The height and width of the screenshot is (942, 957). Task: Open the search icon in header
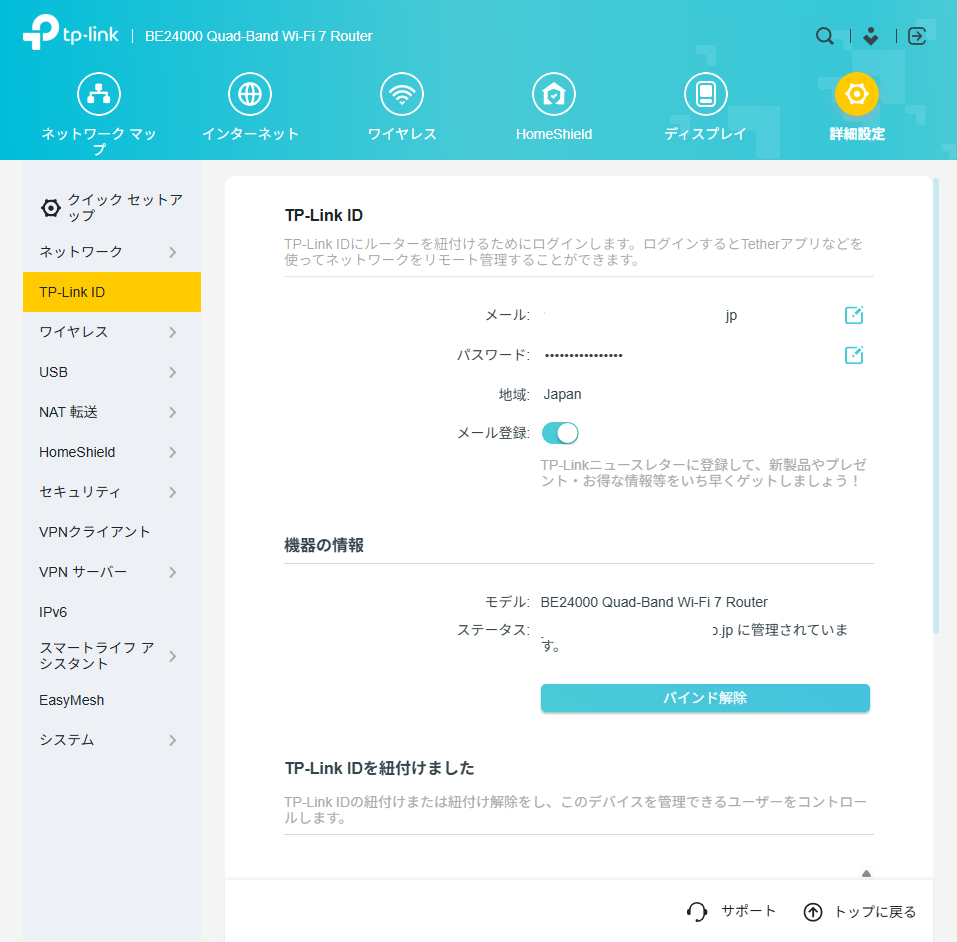tap(825, 36)
